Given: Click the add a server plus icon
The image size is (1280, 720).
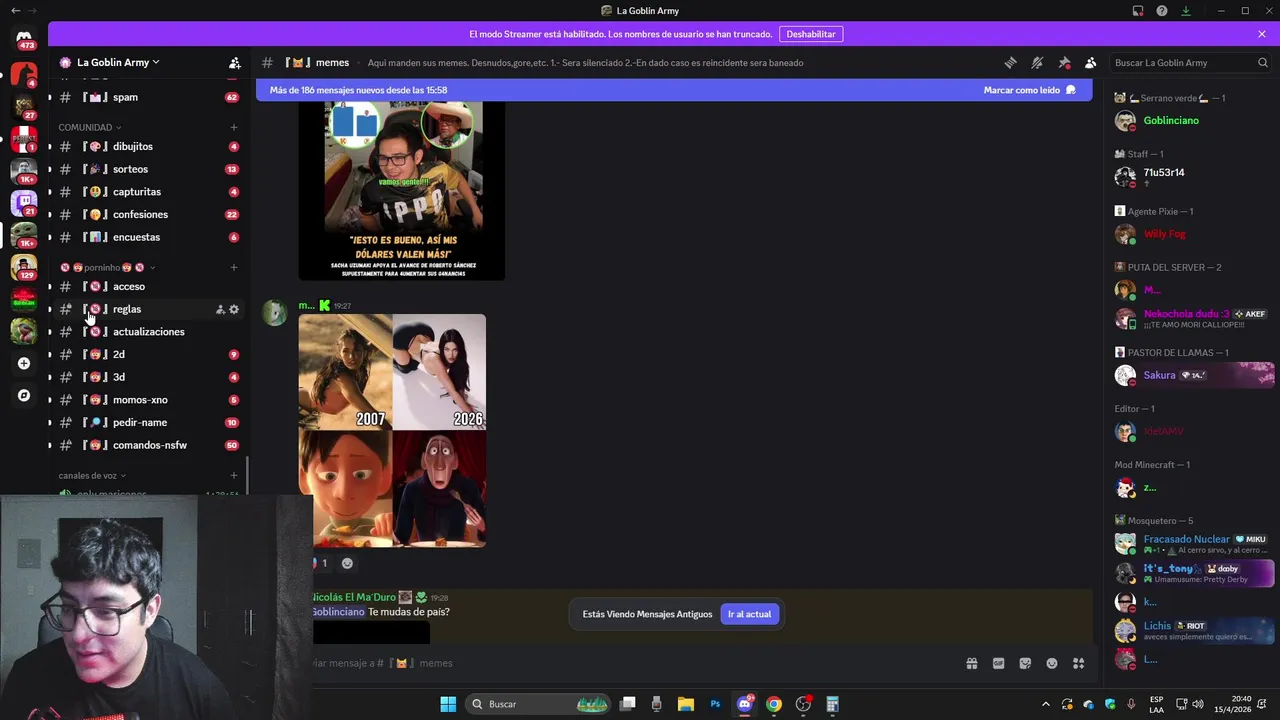Looking at the screenshot, I should pyautogui.click(x=24, y=363).
